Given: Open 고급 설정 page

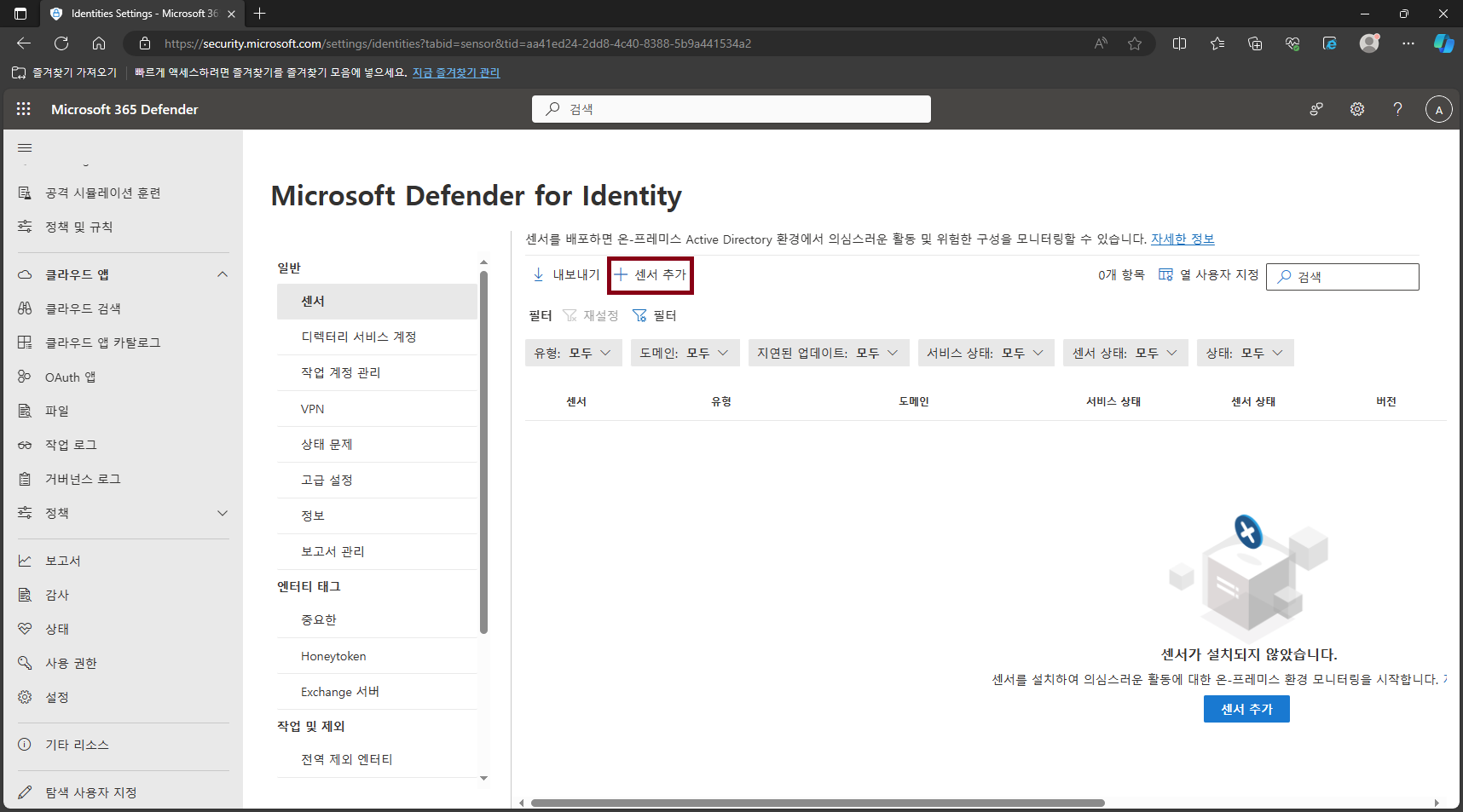Looking at the screenshot, I should (377, 481).
